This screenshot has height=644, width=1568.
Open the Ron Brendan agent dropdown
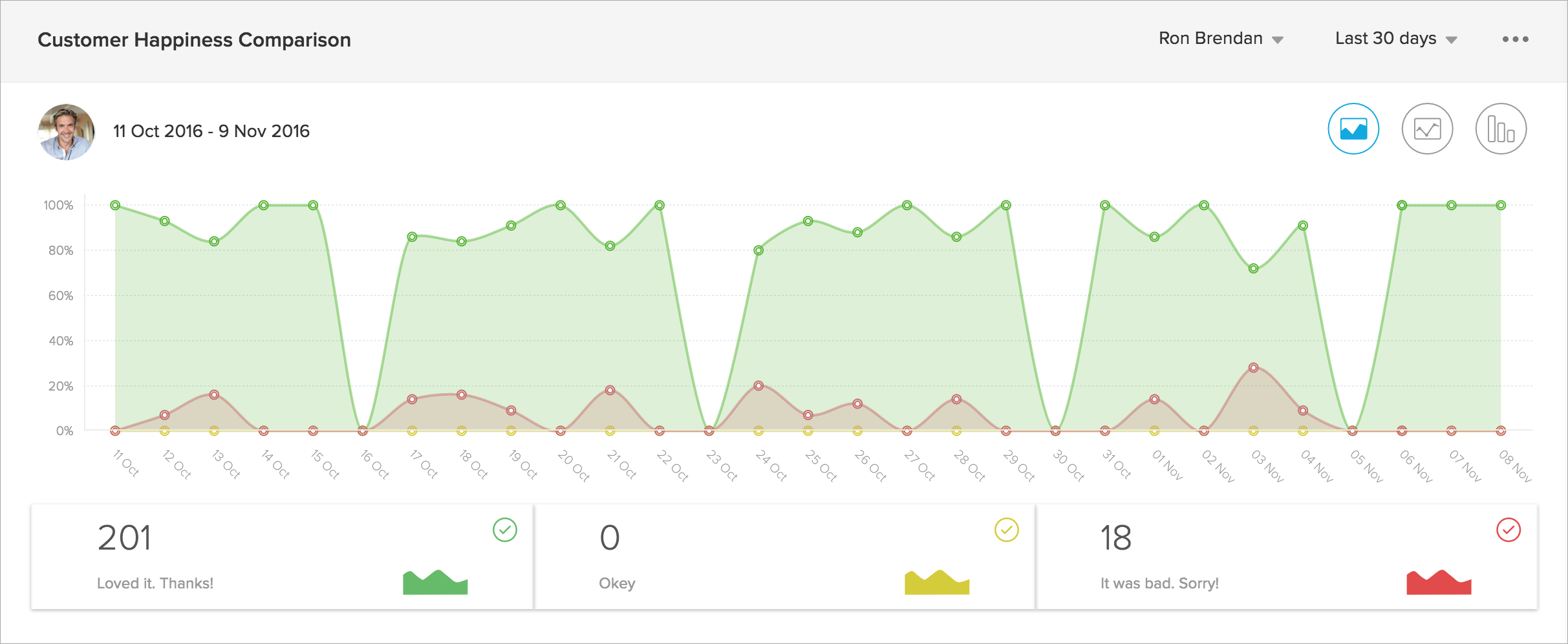click(1220, 39)
